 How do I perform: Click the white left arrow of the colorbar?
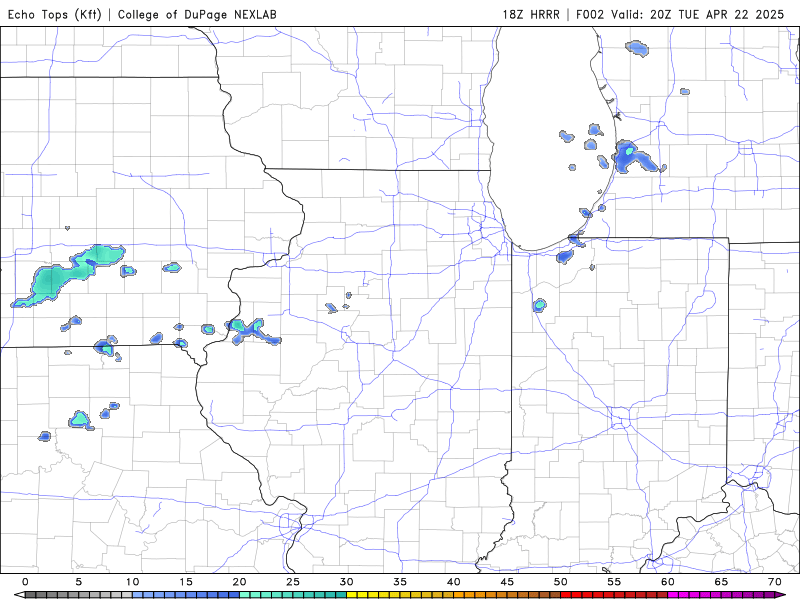19,595
